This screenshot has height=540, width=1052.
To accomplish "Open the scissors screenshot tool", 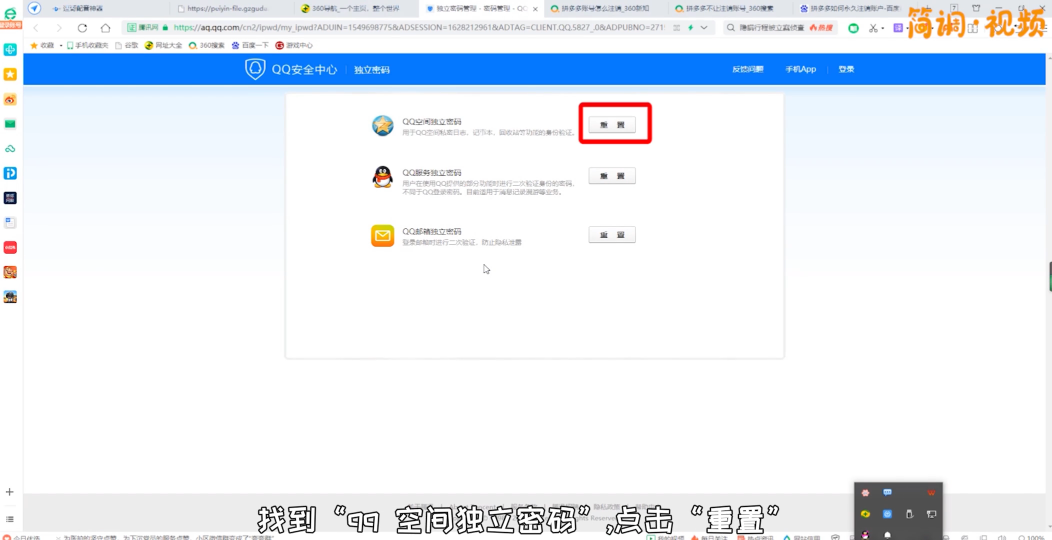I will pos(873,28).
